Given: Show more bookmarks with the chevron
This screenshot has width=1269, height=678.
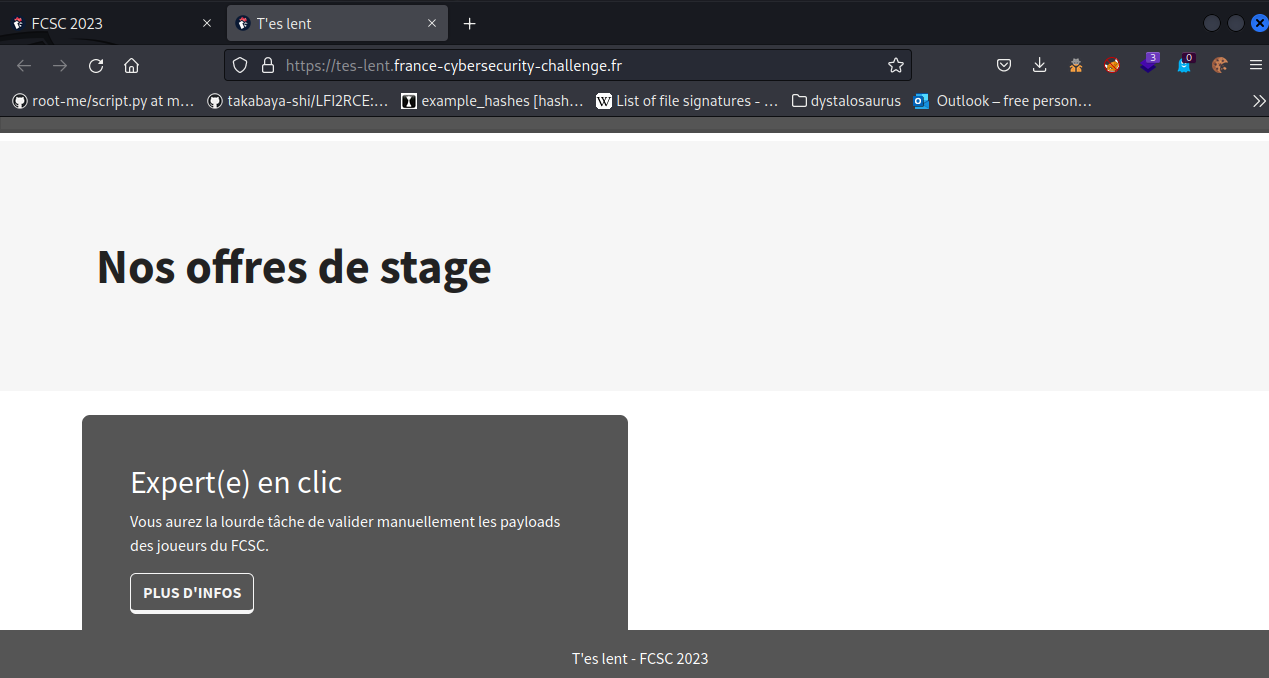Looking at the screenshot, I should pyautogui.click(x=1258, y=101).
